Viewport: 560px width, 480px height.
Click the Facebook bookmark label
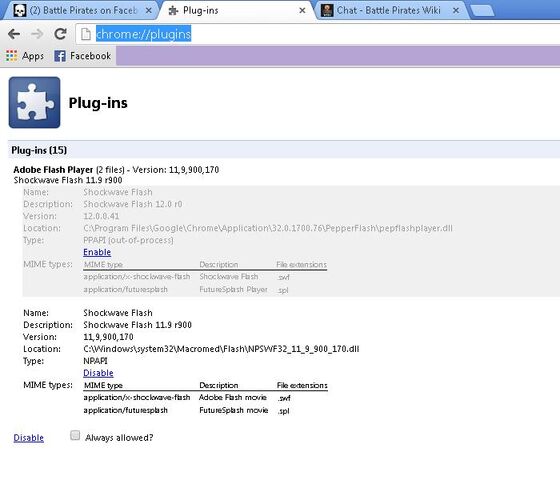pyautogui.click(x=90, y=56)
